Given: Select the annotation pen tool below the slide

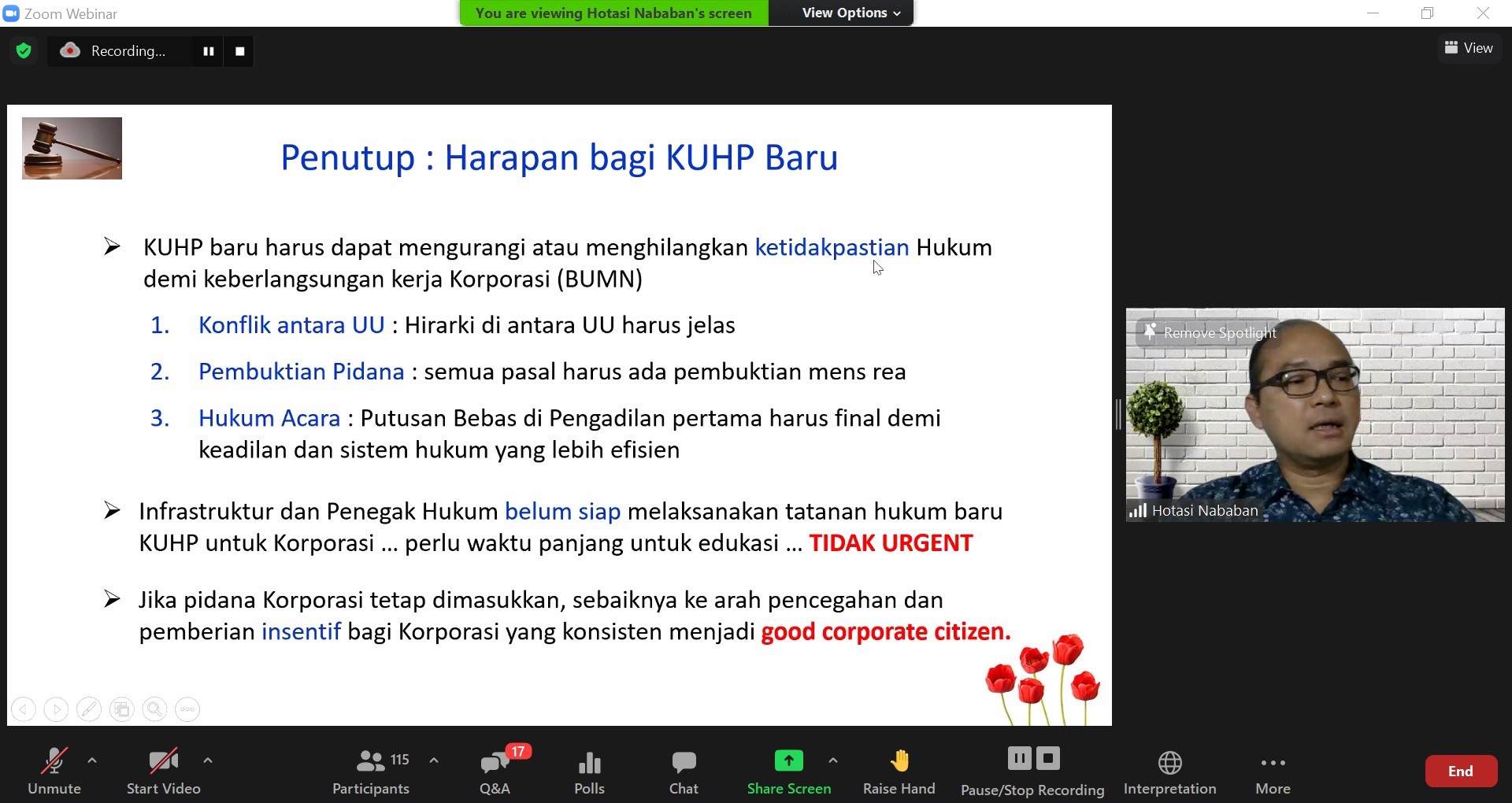Looking at the screenshot, I should coord(89,709).
